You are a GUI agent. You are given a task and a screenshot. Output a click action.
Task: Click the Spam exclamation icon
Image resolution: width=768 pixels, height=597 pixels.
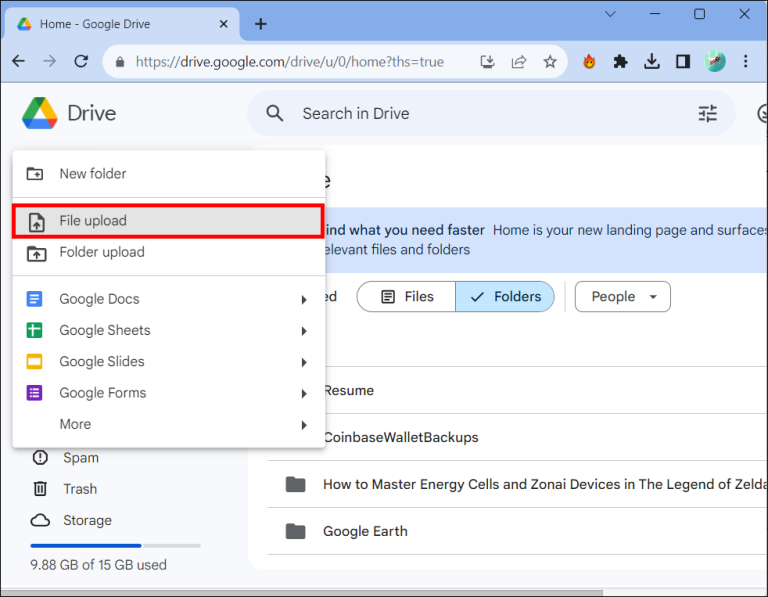(x=40, y=457)
